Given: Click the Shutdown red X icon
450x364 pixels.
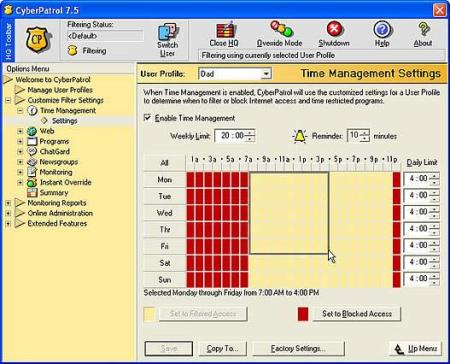Looking at the screenshot, I should [334, 29].
